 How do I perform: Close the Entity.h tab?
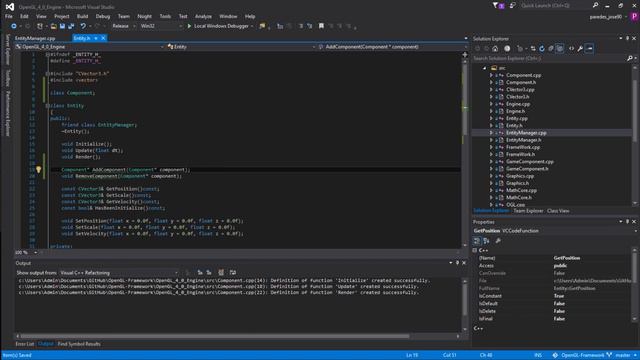tap(103, 38)
